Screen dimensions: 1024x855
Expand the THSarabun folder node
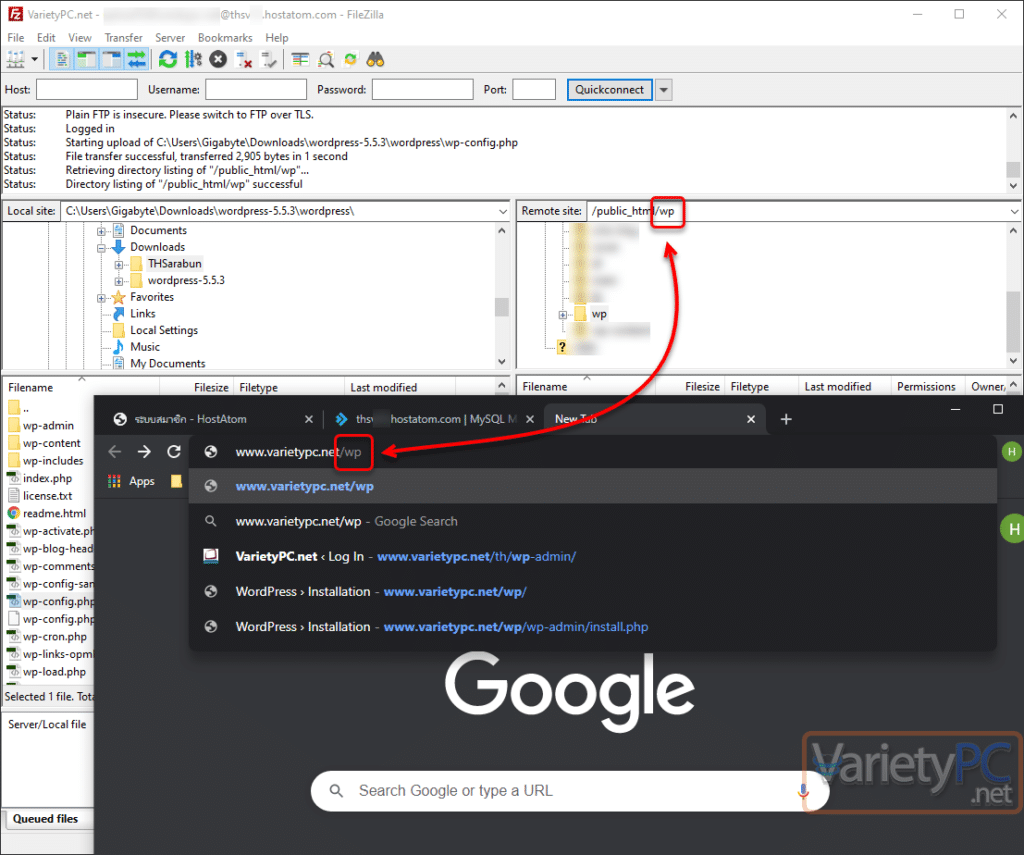[x=119, y=265]
